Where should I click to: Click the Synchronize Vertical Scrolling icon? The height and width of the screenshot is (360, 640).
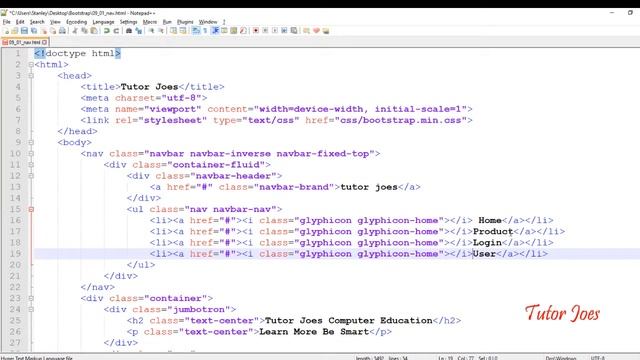point(173,31)
